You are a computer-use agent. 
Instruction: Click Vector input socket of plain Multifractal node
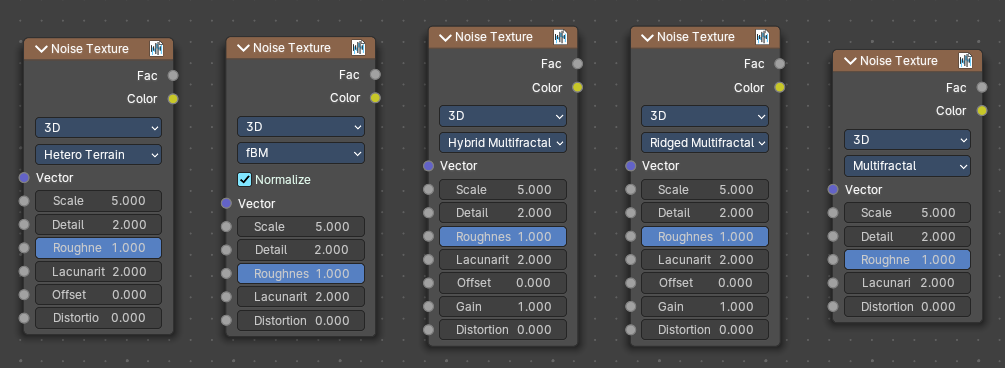833,190
